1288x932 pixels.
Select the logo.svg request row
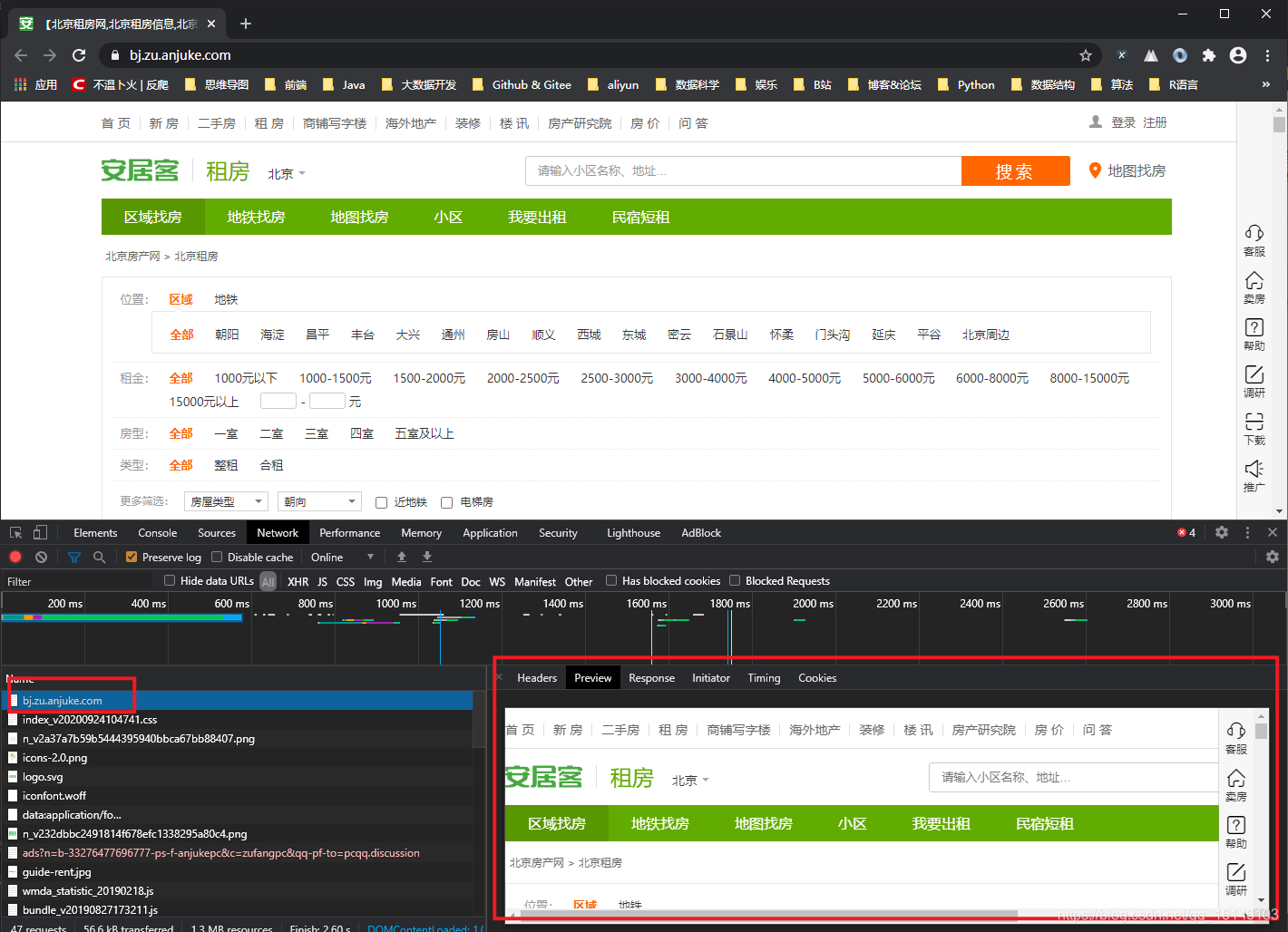(238, 777)
